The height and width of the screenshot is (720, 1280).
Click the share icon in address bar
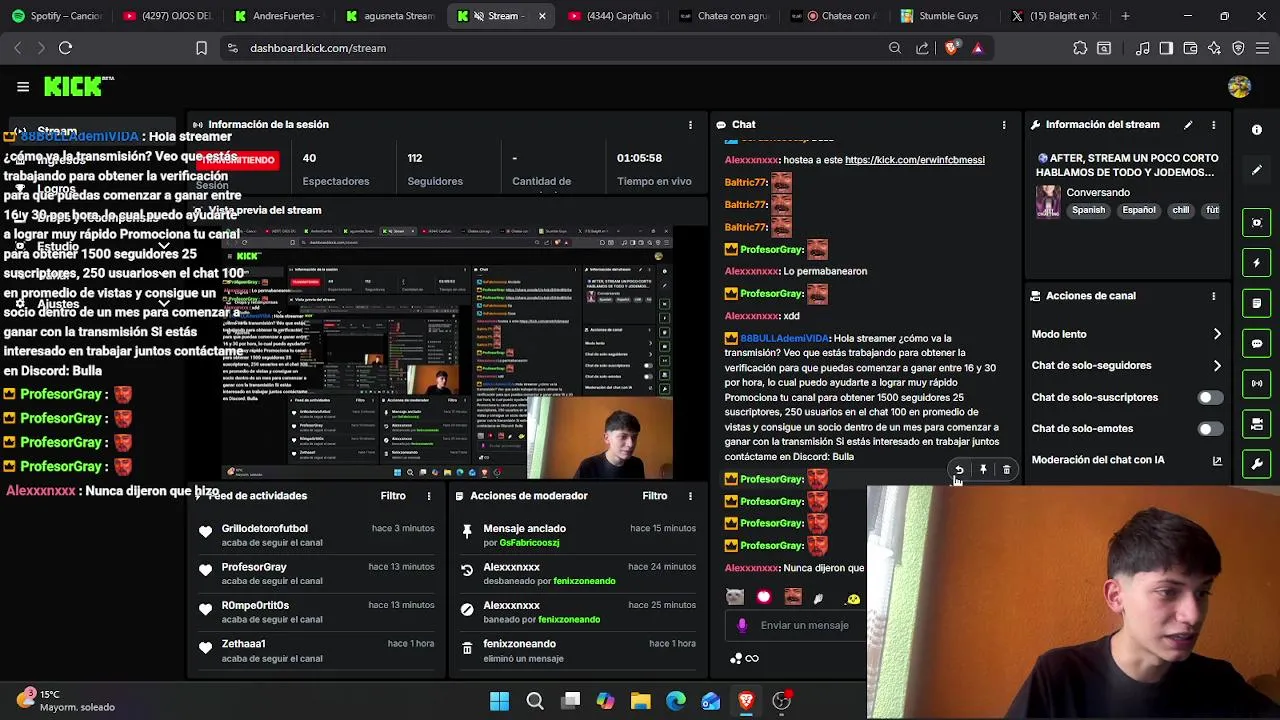[922, 48]
